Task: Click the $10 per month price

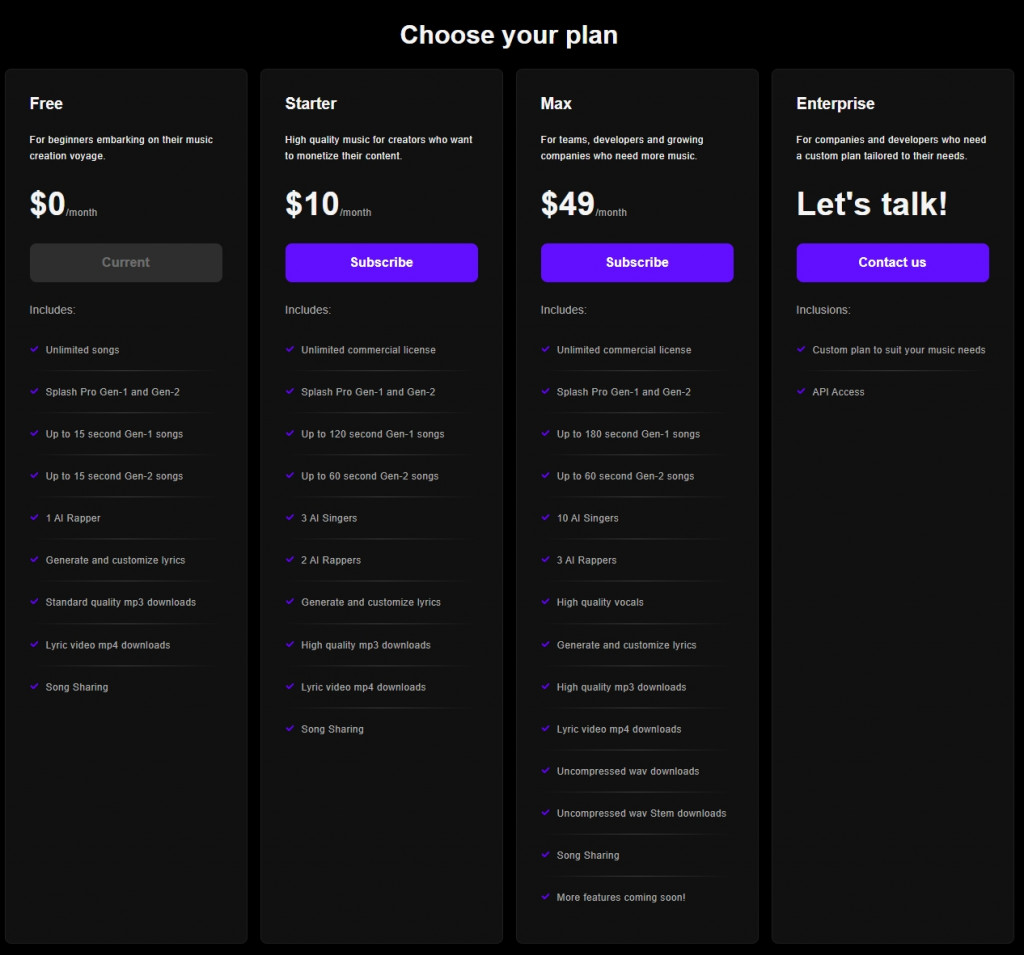Action: (x=327, y=205)
